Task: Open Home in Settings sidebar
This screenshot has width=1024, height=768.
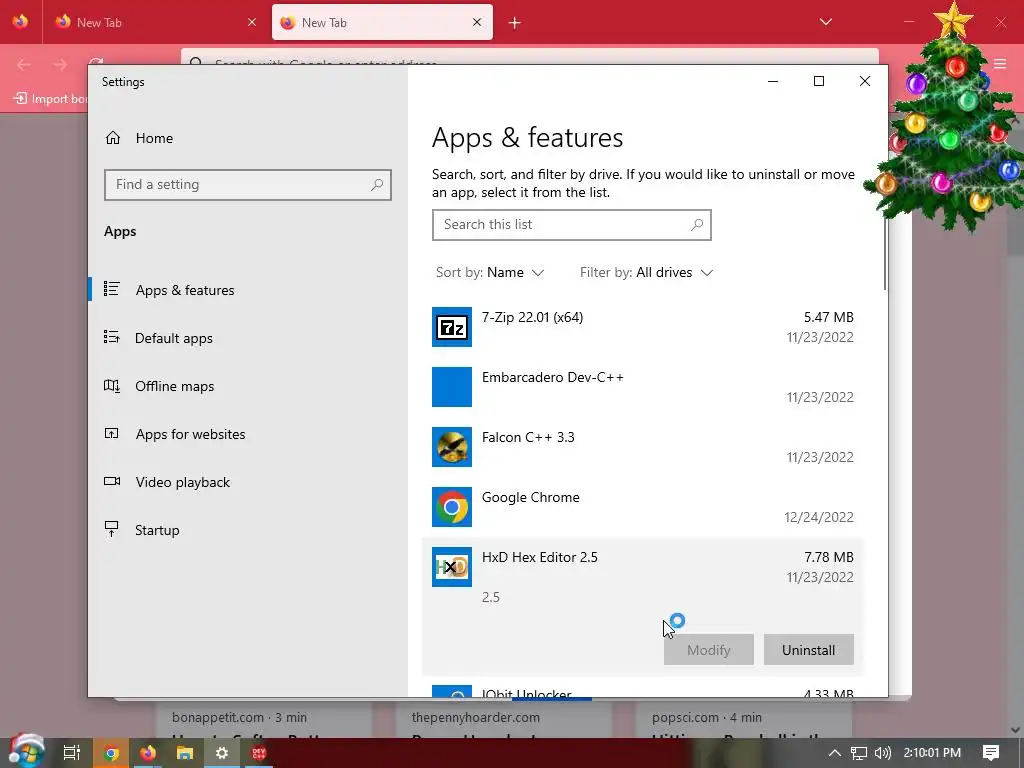Action: (154, 138)
